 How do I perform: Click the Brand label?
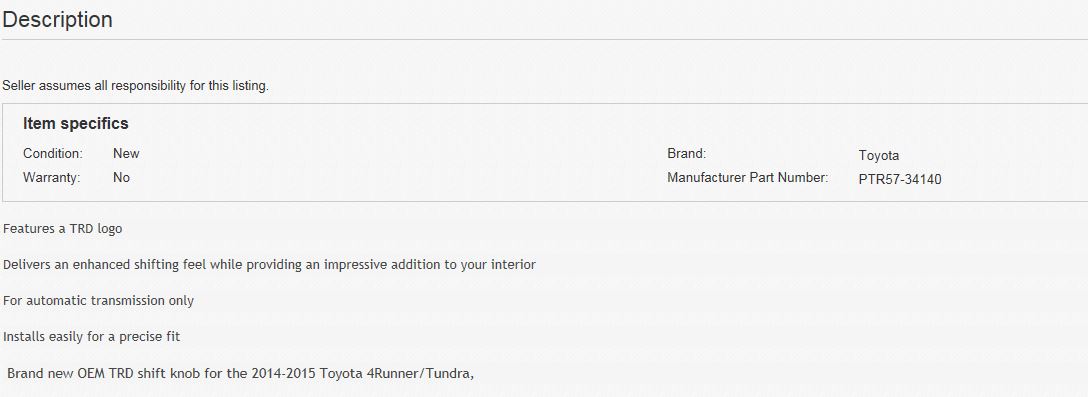pyautogui.click(x=686, y=153)
